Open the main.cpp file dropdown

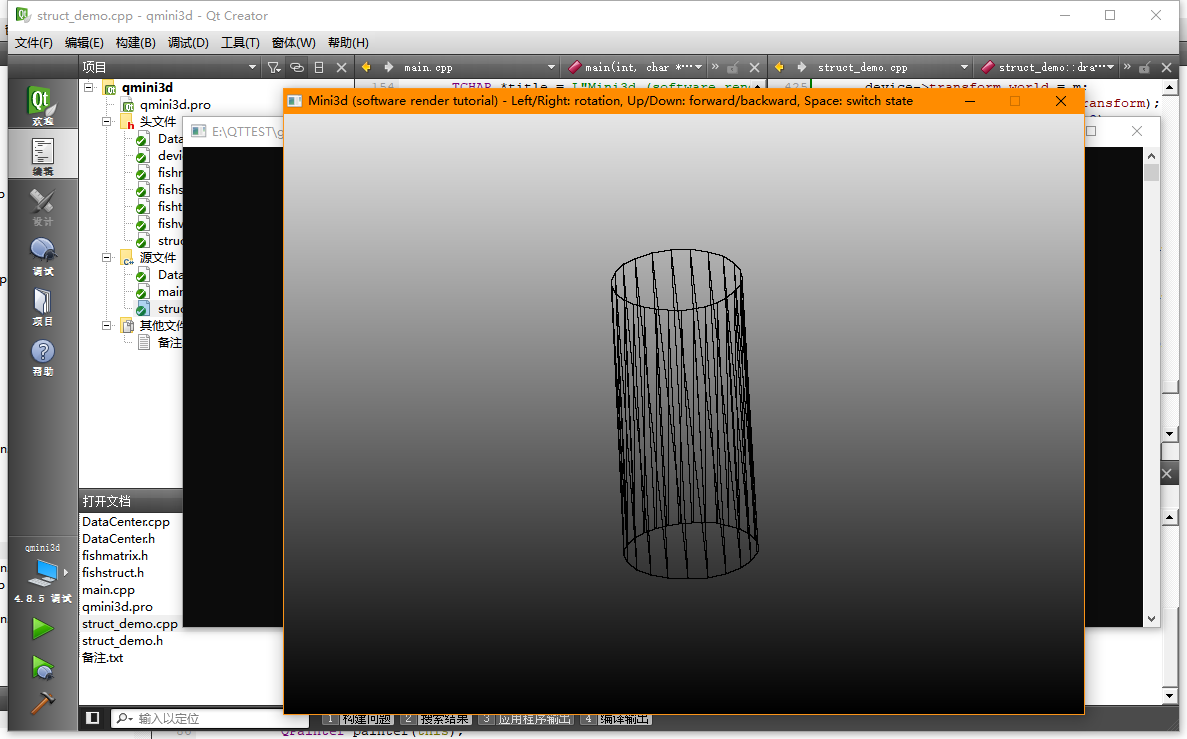coord(479,67)
